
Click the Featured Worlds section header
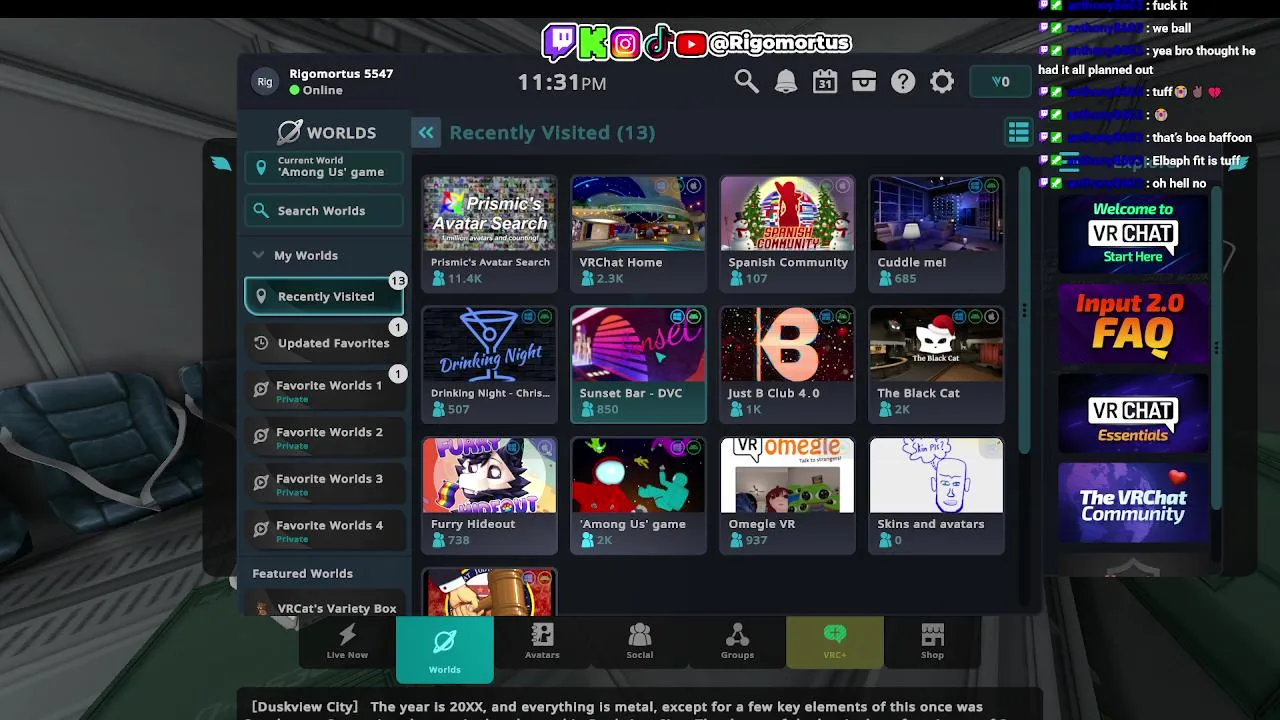coord(302,574)
